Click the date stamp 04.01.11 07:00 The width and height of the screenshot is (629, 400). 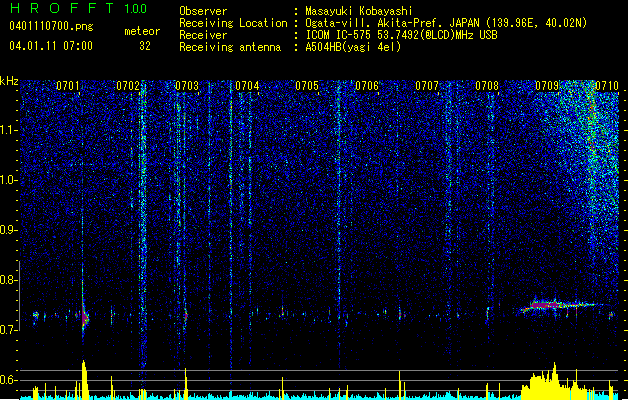point(51,46)
